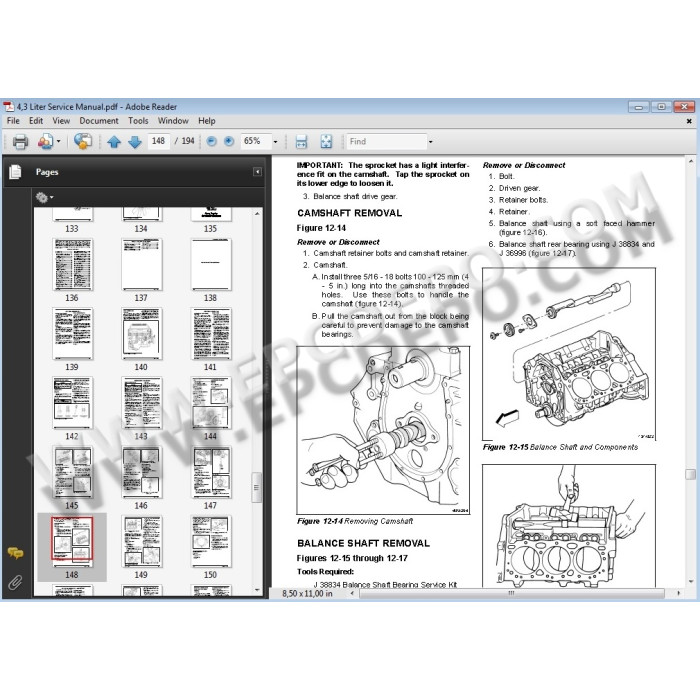
Task: Click the zoom out minus icon
Action: click(212, 142)
